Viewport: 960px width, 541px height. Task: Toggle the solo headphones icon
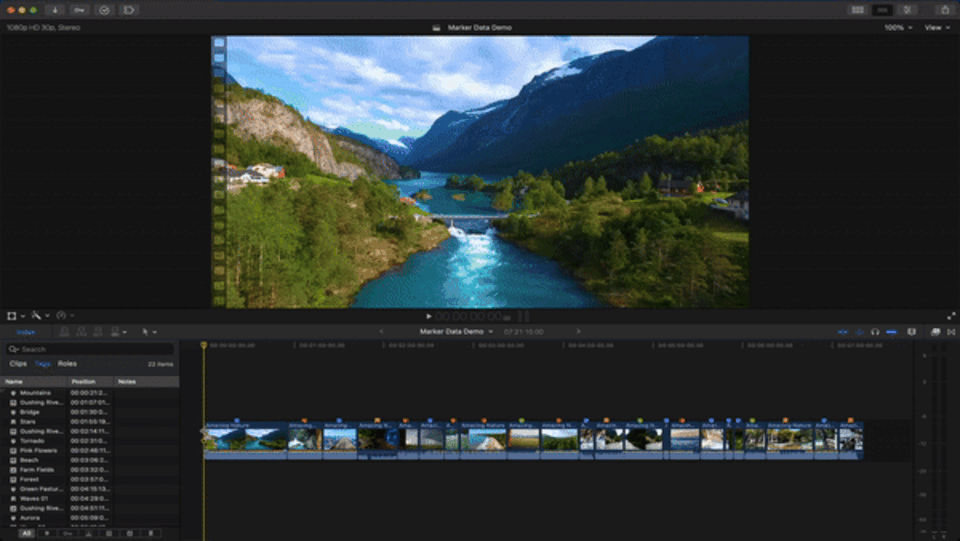875,332
